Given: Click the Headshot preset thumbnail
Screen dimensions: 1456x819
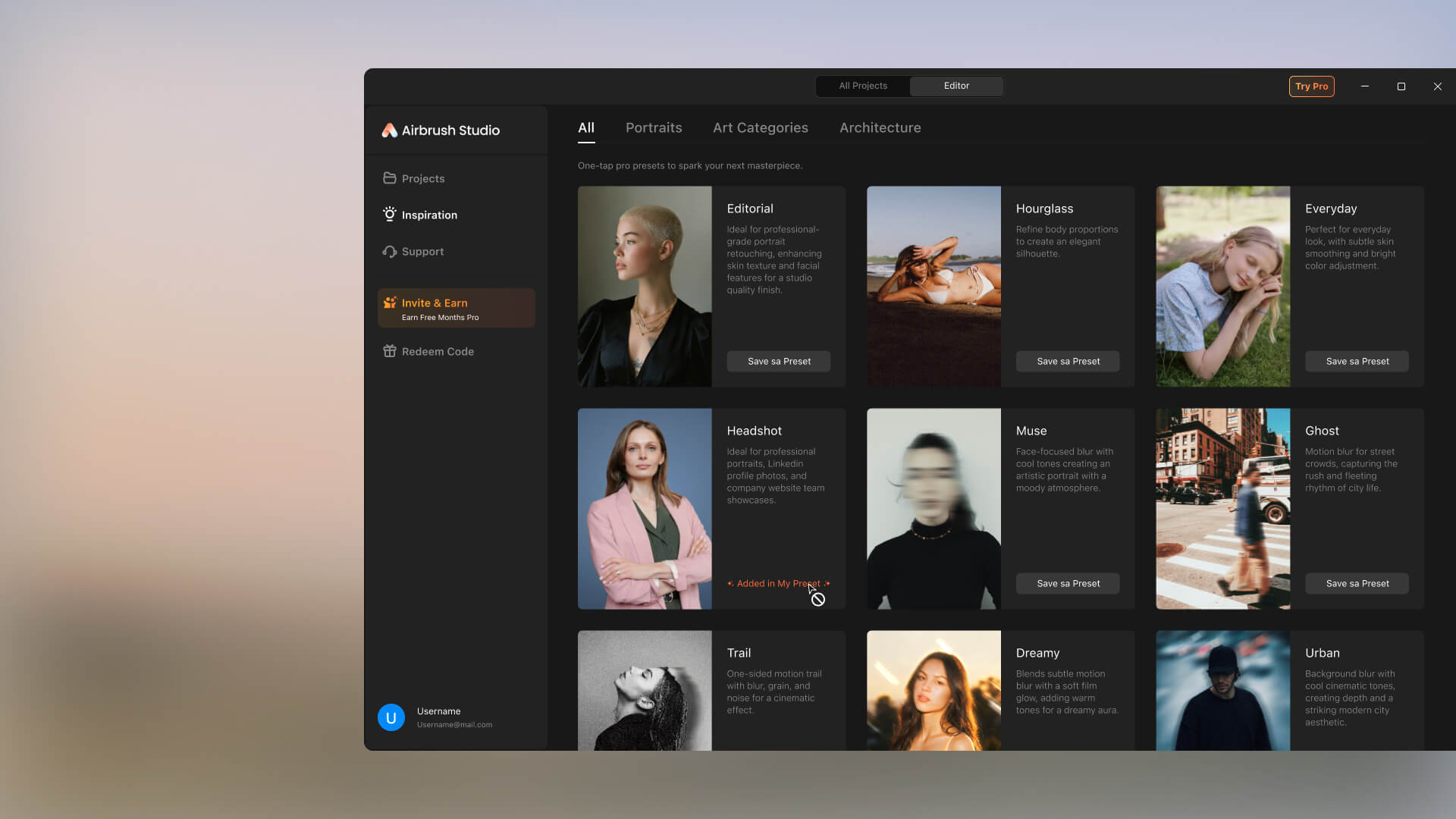Looking at the screenshot, I should click(645, 509).
